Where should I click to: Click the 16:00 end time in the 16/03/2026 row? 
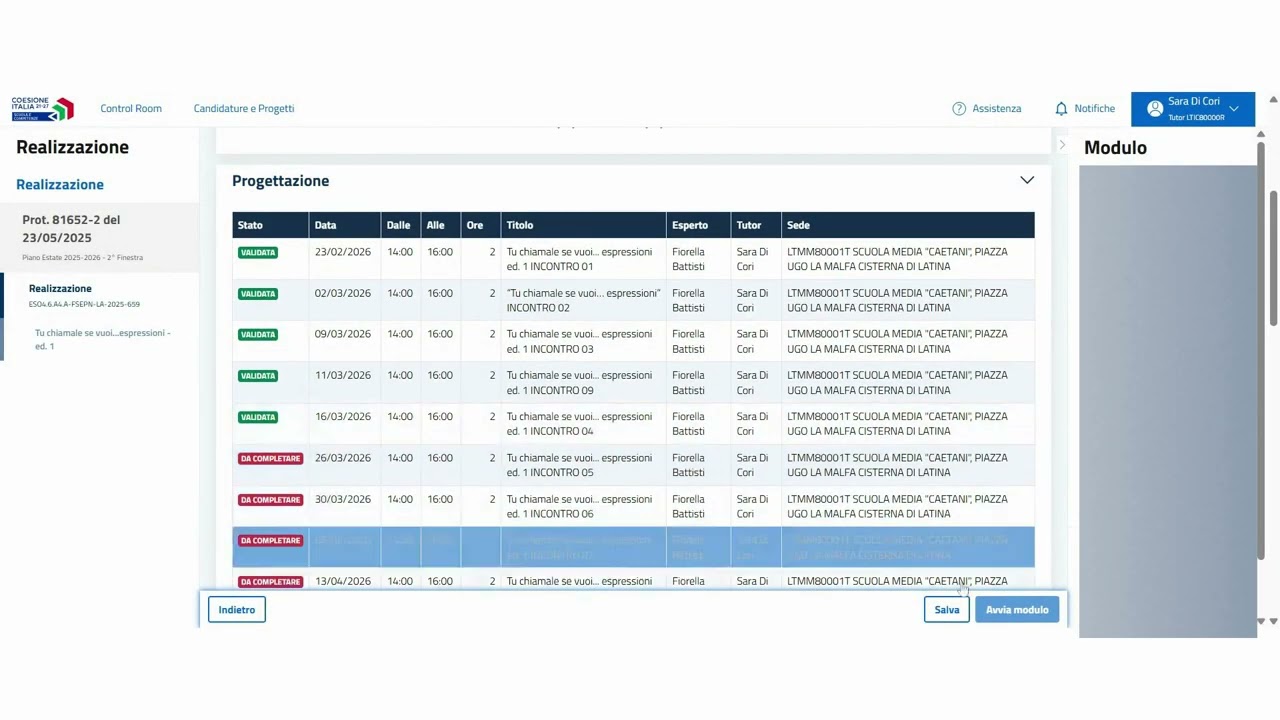[x=440, y=416]
